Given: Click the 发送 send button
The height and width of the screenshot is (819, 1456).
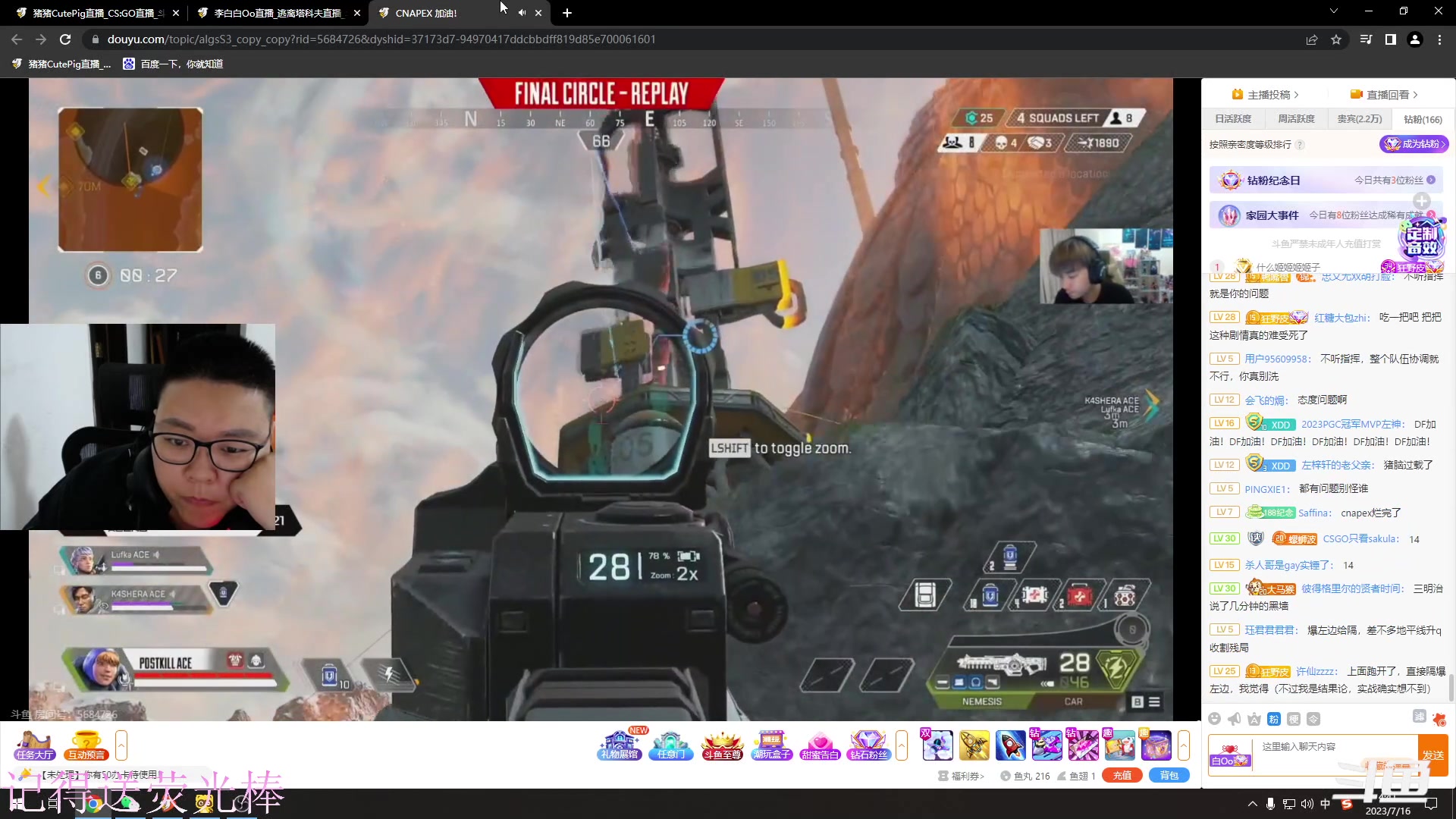Looking at the screenshot, I should [x=1433, y=755].
